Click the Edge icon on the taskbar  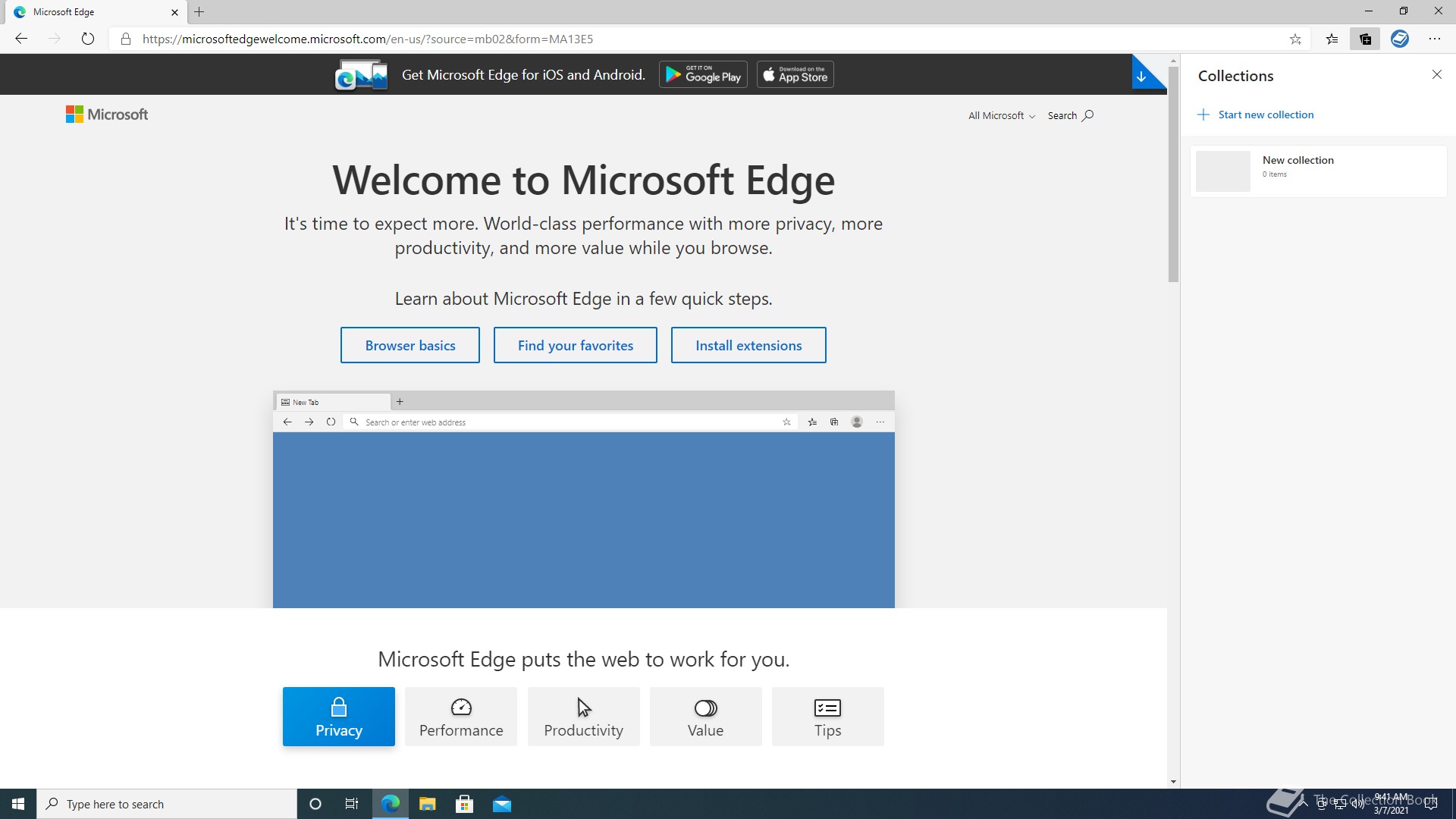click(391, 804)
